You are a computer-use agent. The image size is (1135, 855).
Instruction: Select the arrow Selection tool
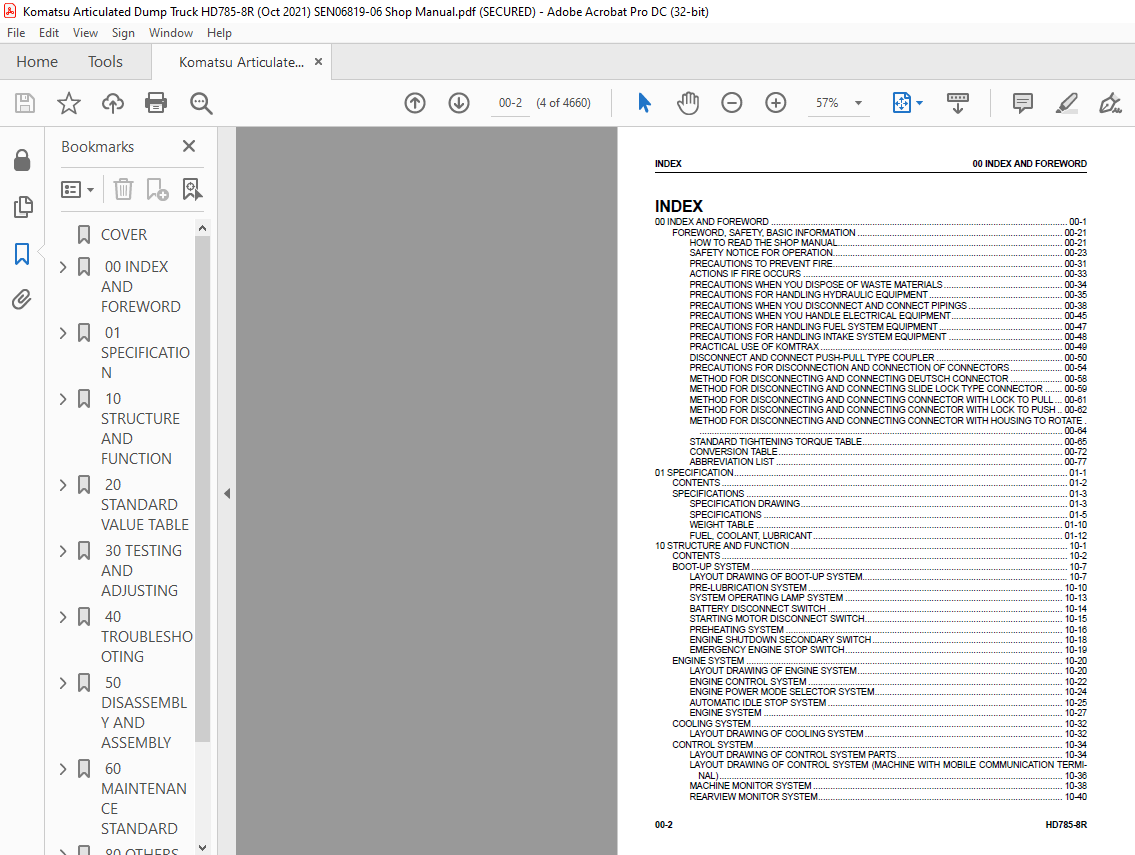click(x=644, y=103)
